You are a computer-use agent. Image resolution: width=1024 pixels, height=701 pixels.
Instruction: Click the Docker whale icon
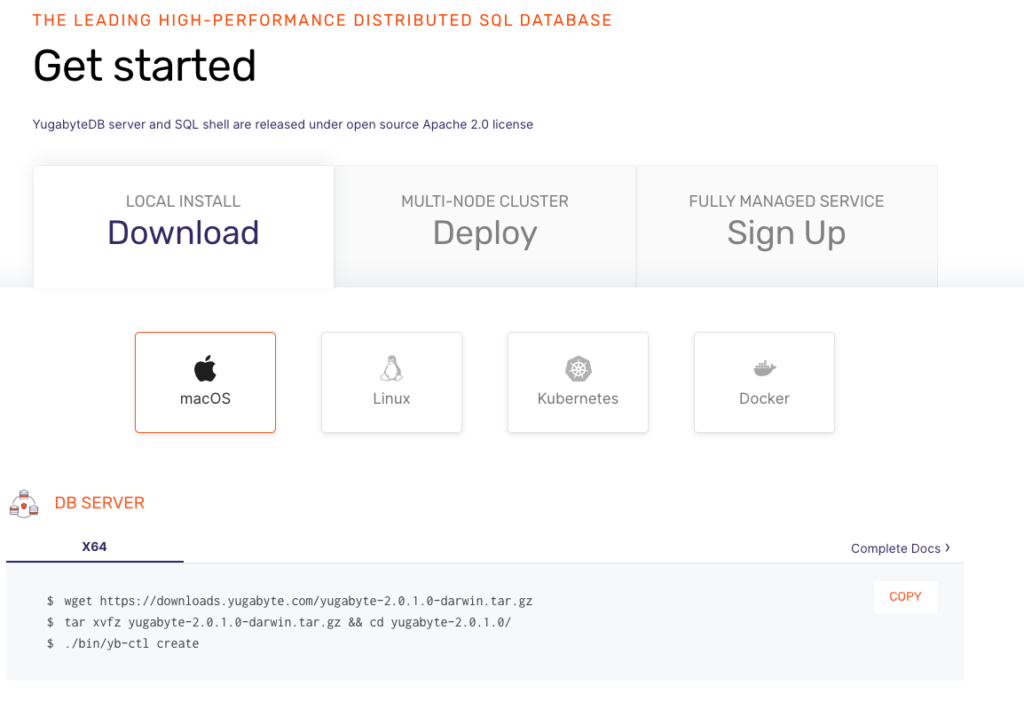pos(764,368)
